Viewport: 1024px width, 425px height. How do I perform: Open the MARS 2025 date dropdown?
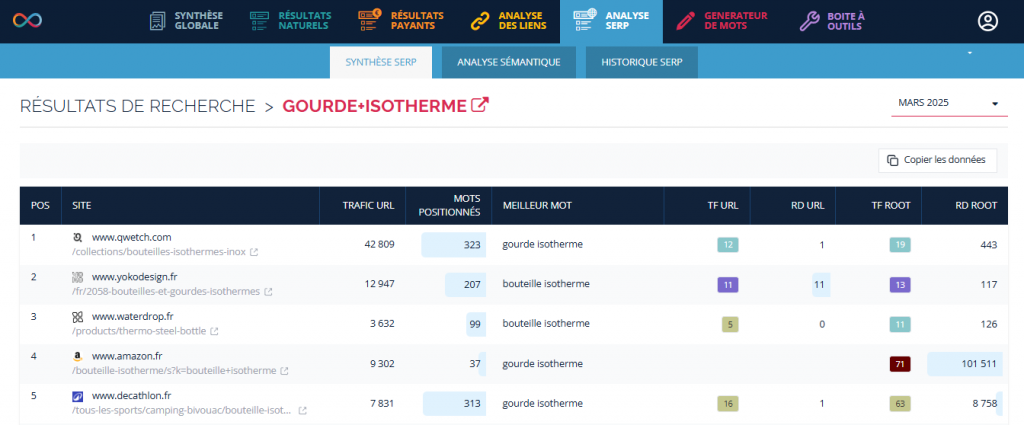coord(950,103)
